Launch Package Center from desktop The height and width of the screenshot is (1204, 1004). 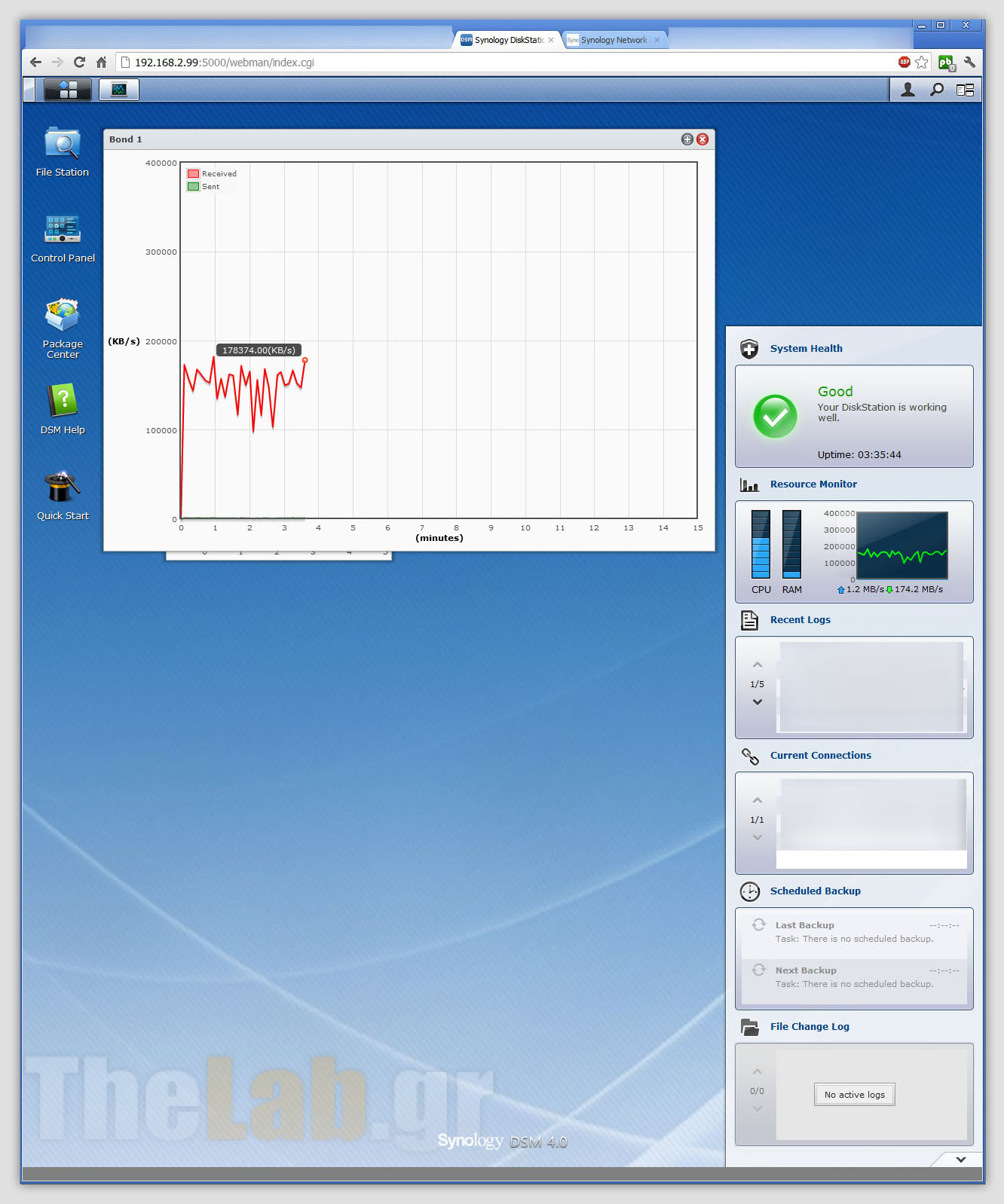pyautogui.click(x=63, y=315)
